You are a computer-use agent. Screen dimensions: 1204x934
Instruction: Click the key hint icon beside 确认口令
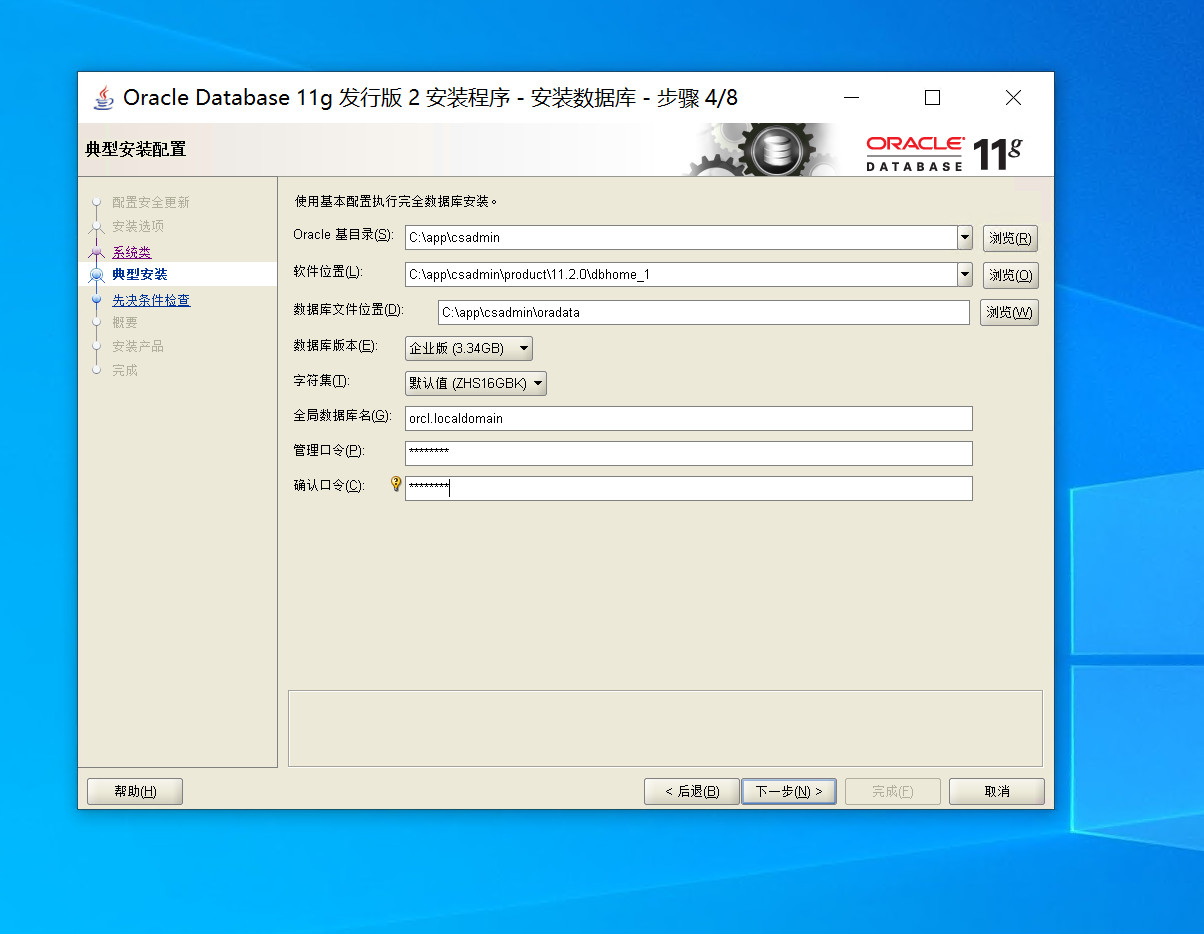point(395,484)
